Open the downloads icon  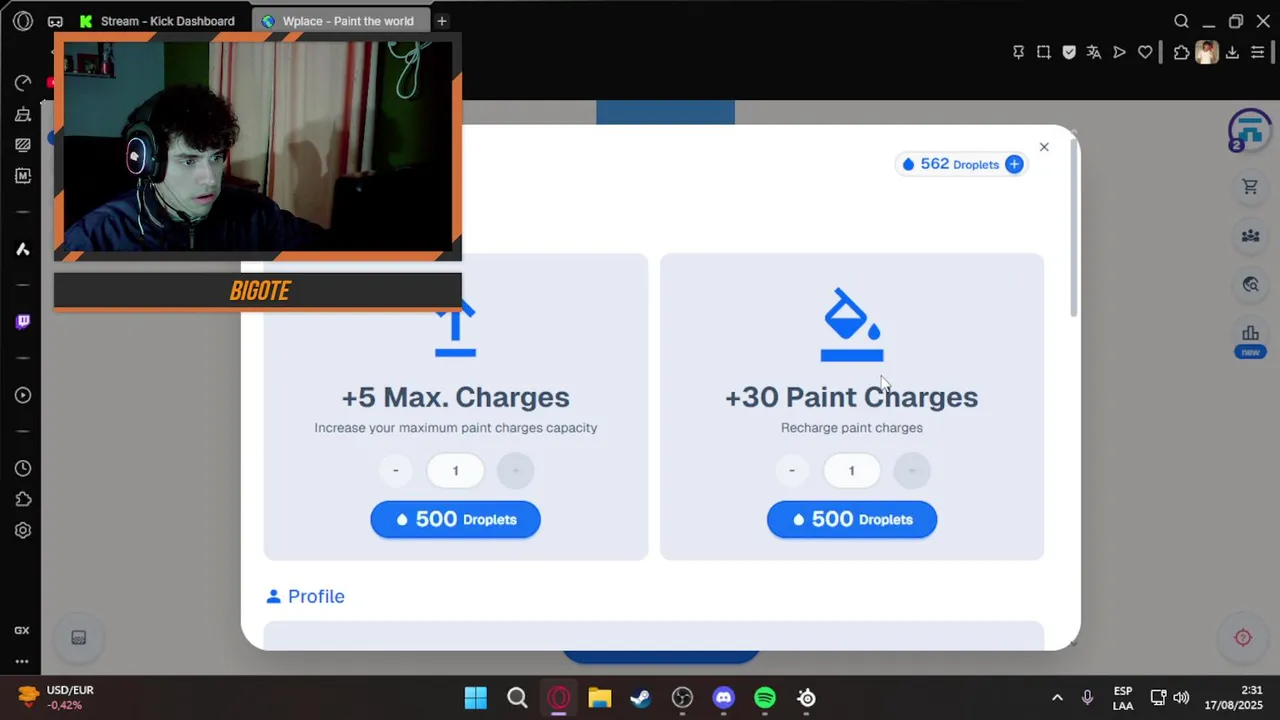(x=1232, y=52)
